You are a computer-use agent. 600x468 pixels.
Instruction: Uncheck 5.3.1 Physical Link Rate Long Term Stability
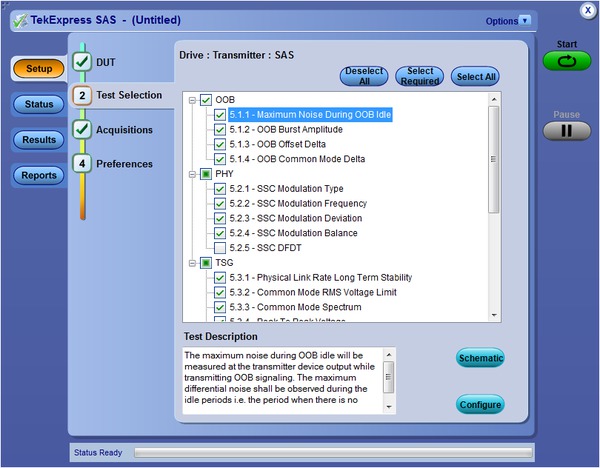[x=220, y=278]
